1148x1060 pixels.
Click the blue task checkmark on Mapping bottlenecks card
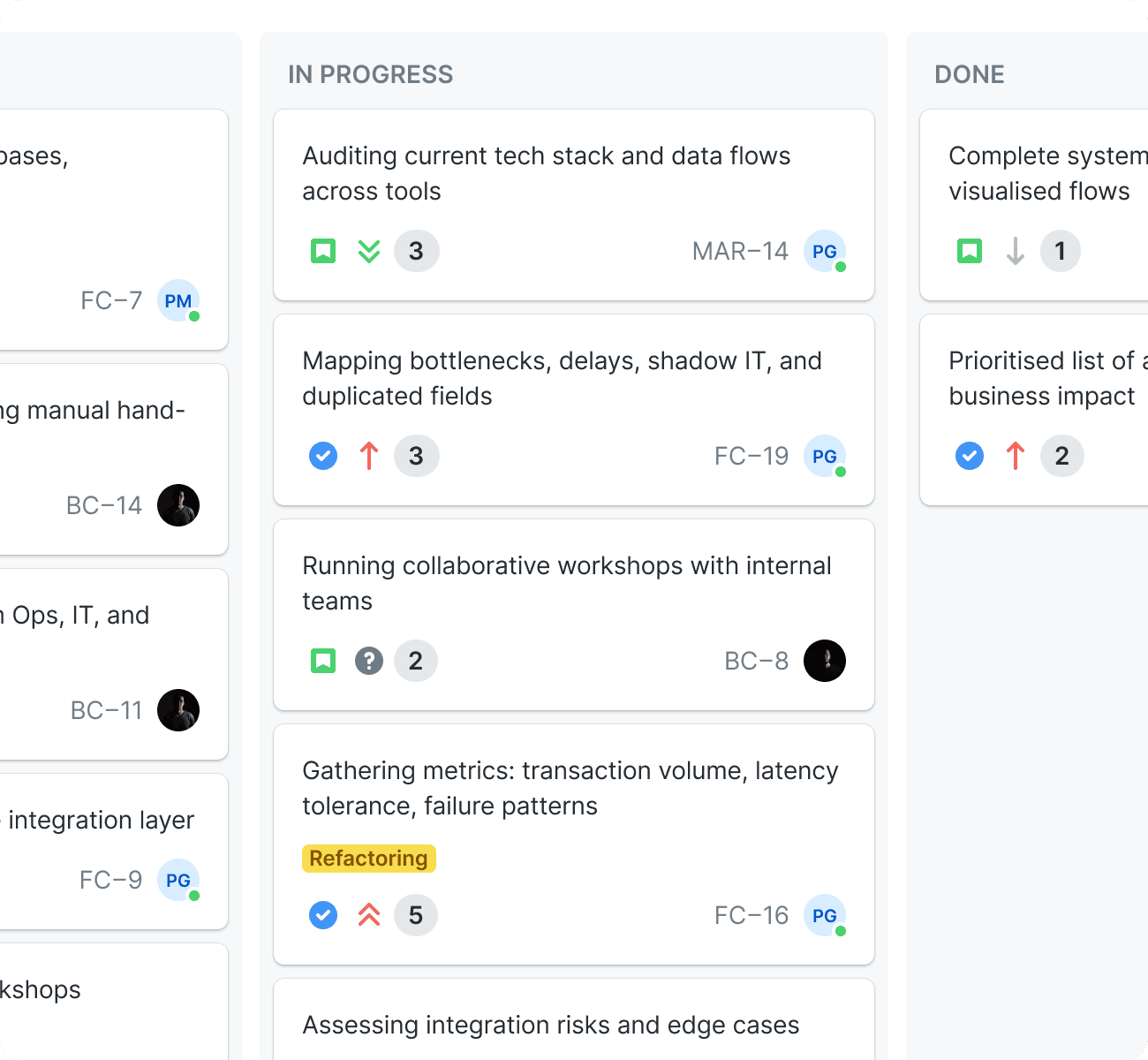[x=323, y=456]
